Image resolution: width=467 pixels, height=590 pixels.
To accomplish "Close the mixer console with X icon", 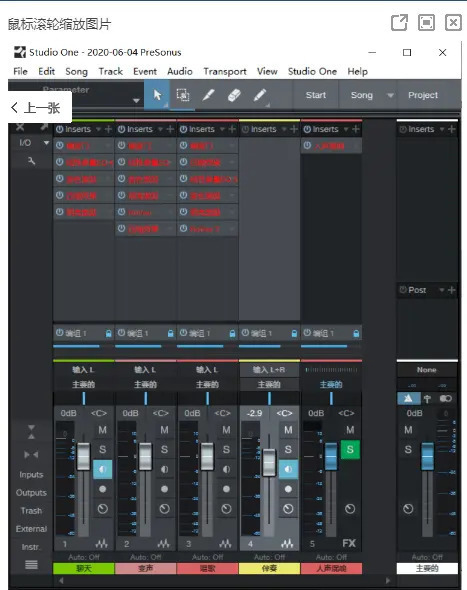I will coord(20,127).
